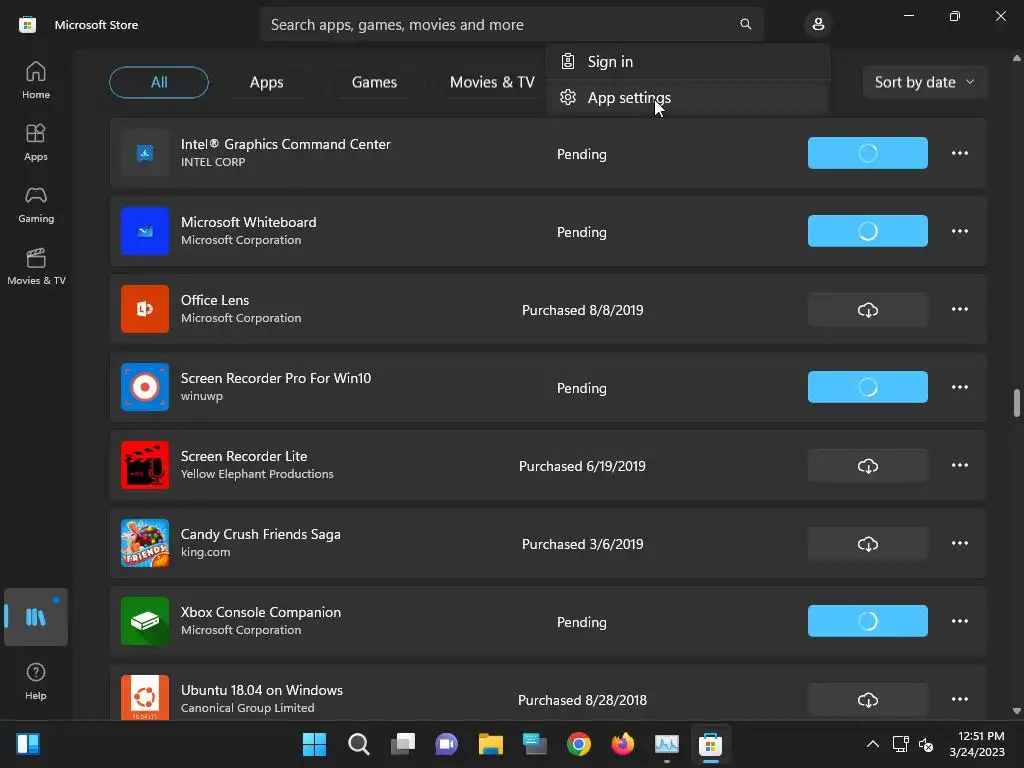
Task: Click pending progress button for Microsoft Whiteboard
Action: [867, 231]
